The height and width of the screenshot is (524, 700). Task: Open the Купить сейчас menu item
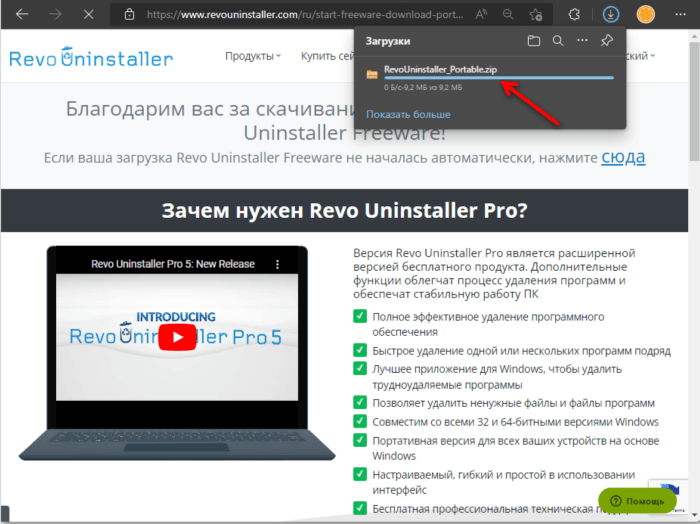click(x=327, y=56)
